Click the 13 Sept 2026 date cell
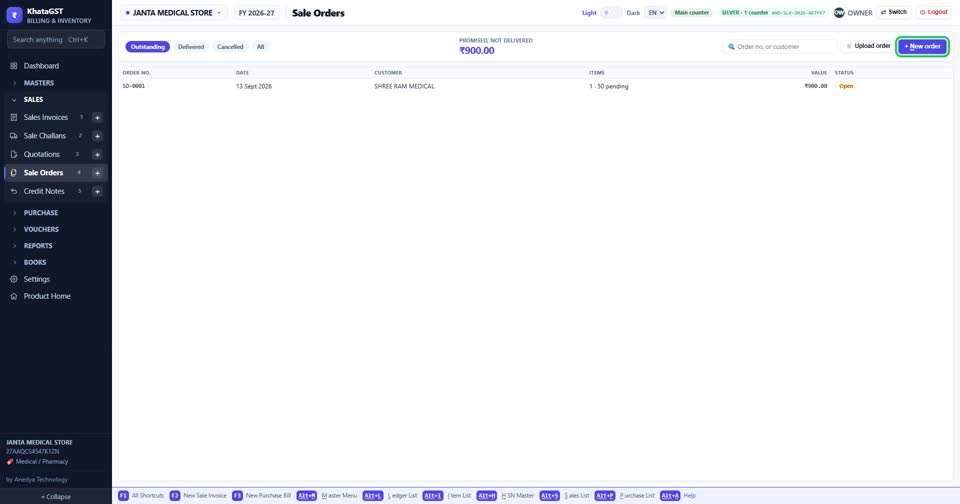 coord(253,86)
